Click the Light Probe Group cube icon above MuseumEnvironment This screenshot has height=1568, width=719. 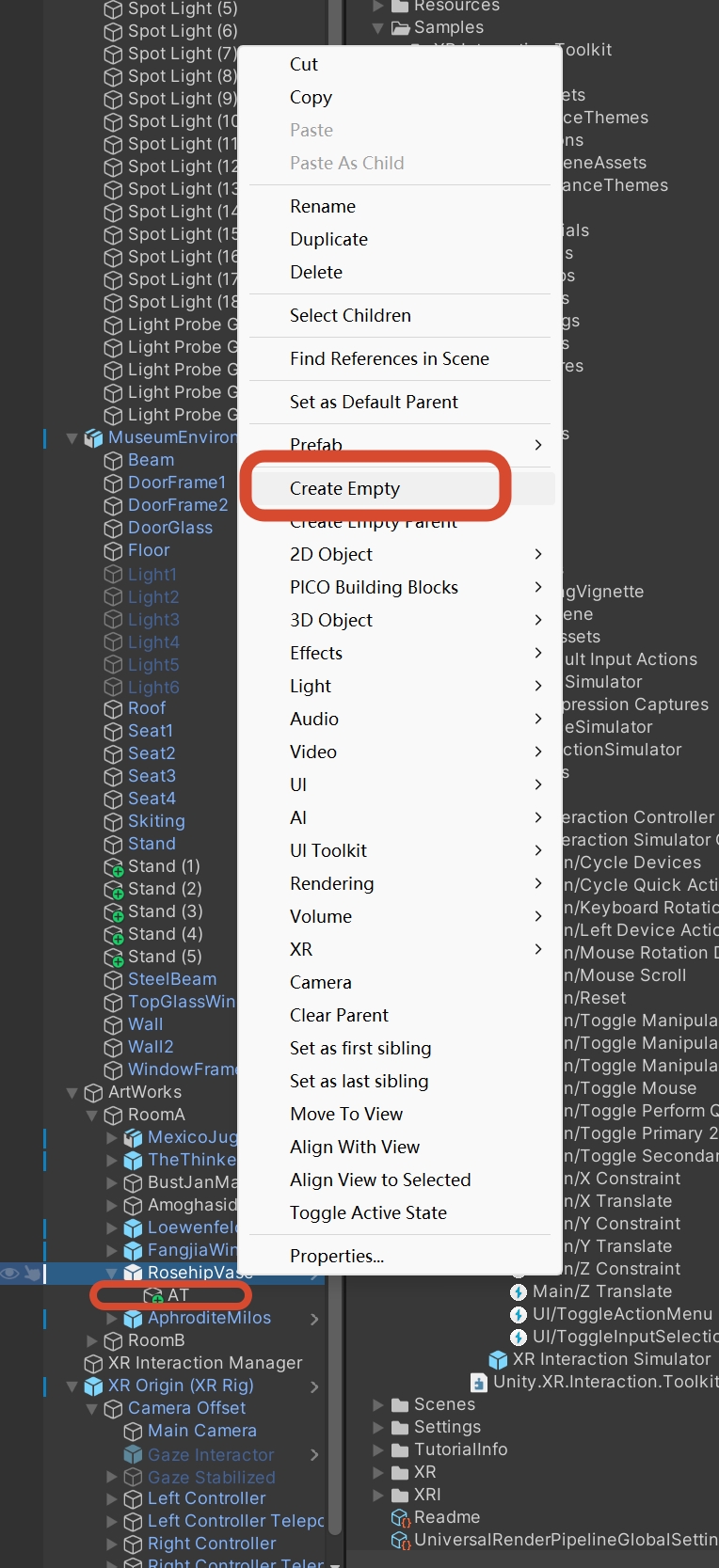pos(113,415)
